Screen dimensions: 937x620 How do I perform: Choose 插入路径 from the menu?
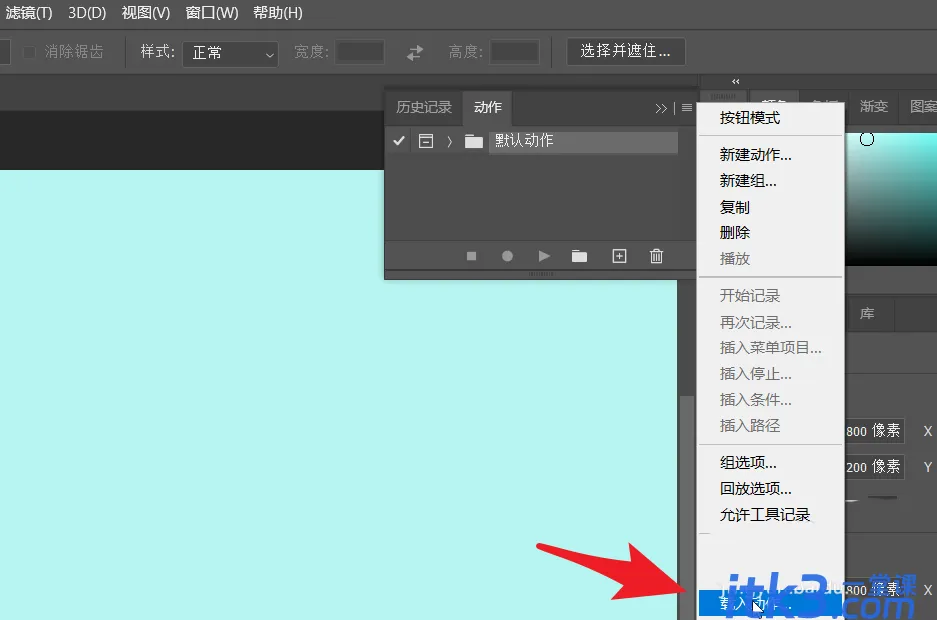click(771, 426)
